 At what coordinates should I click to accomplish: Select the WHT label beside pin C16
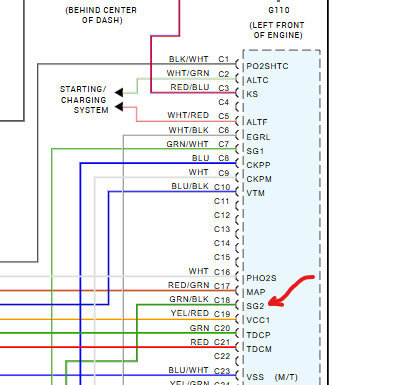tap(199, 271)
